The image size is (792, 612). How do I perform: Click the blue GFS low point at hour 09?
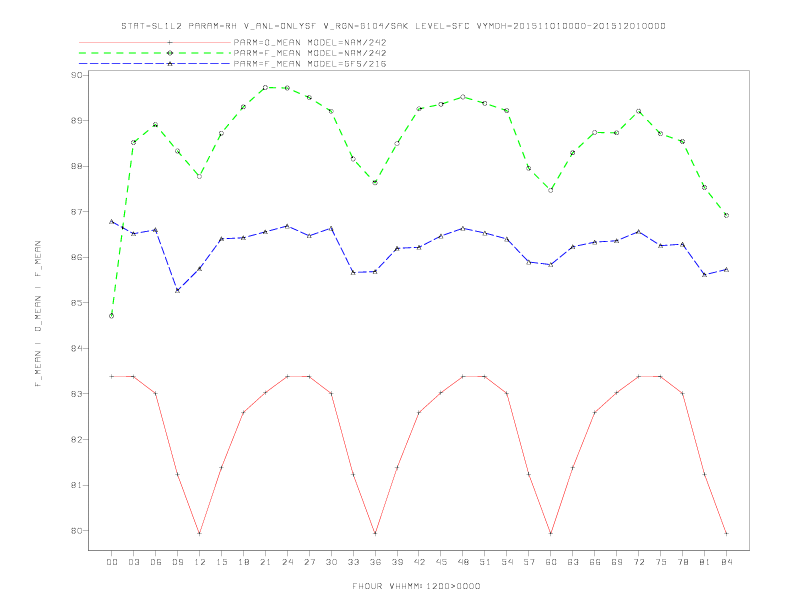coord(177,290)
